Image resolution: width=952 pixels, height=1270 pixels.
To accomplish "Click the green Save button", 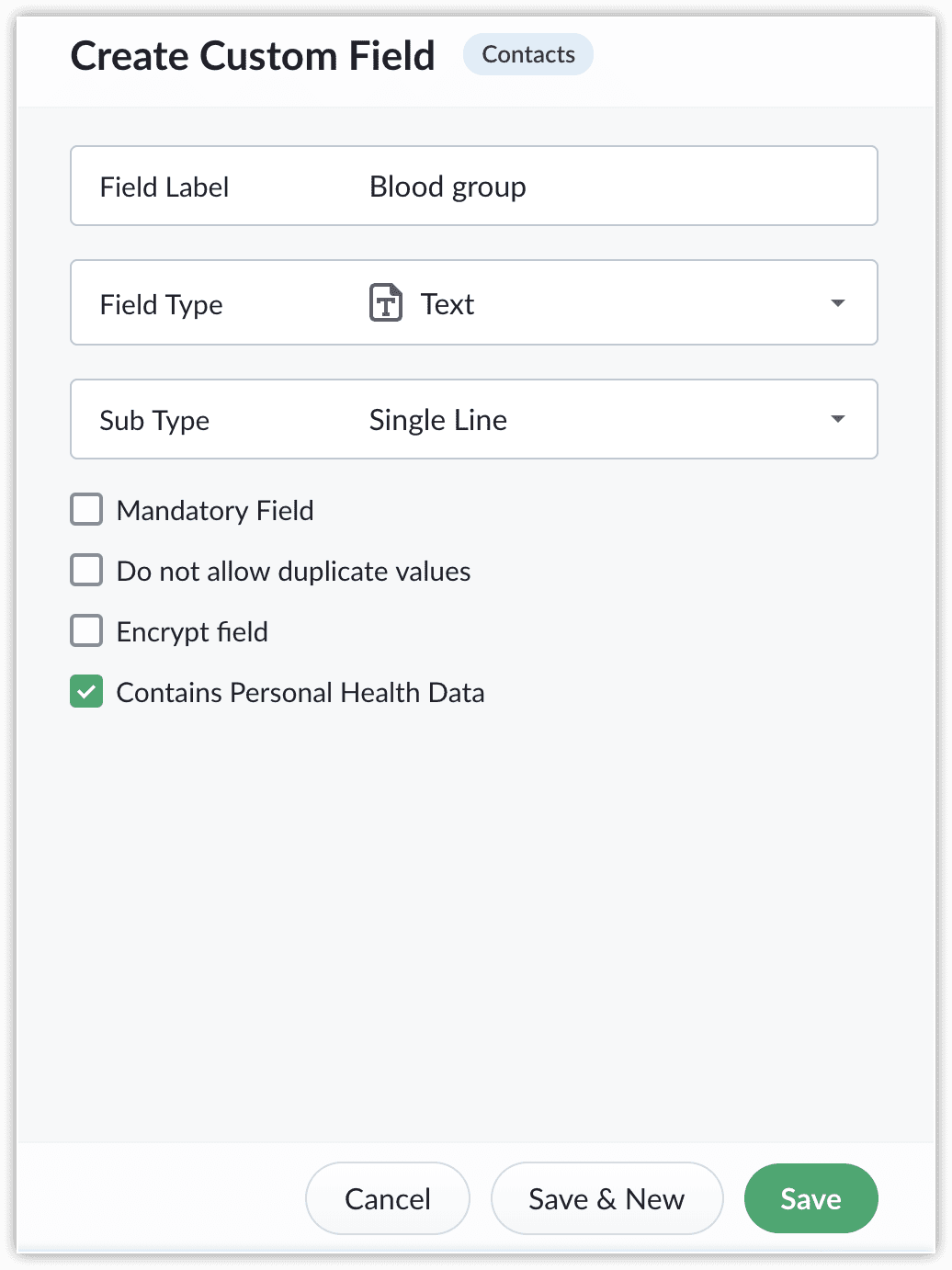I will 810,1198.
